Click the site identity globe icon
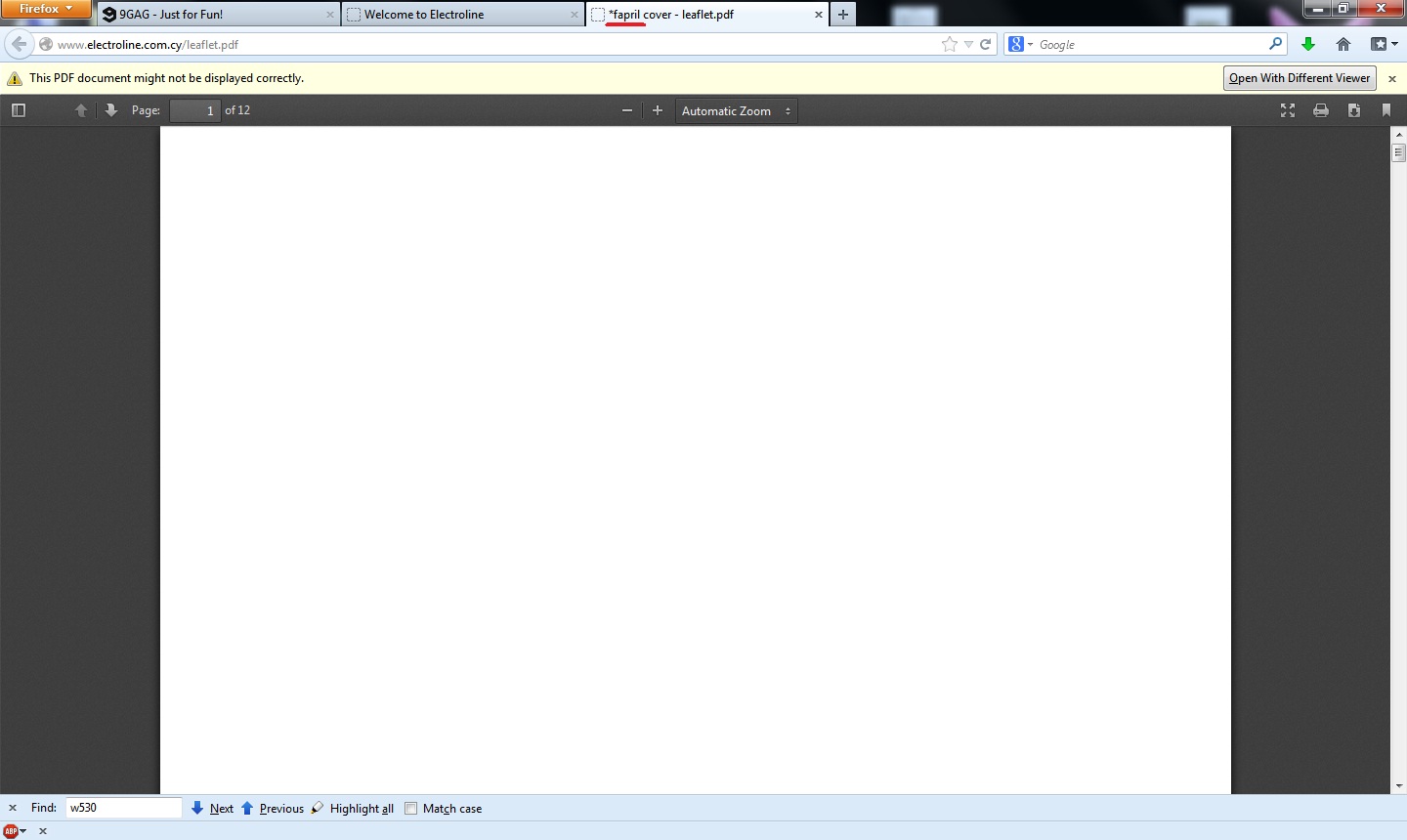 pyautogui.click(x=45, y=44)
